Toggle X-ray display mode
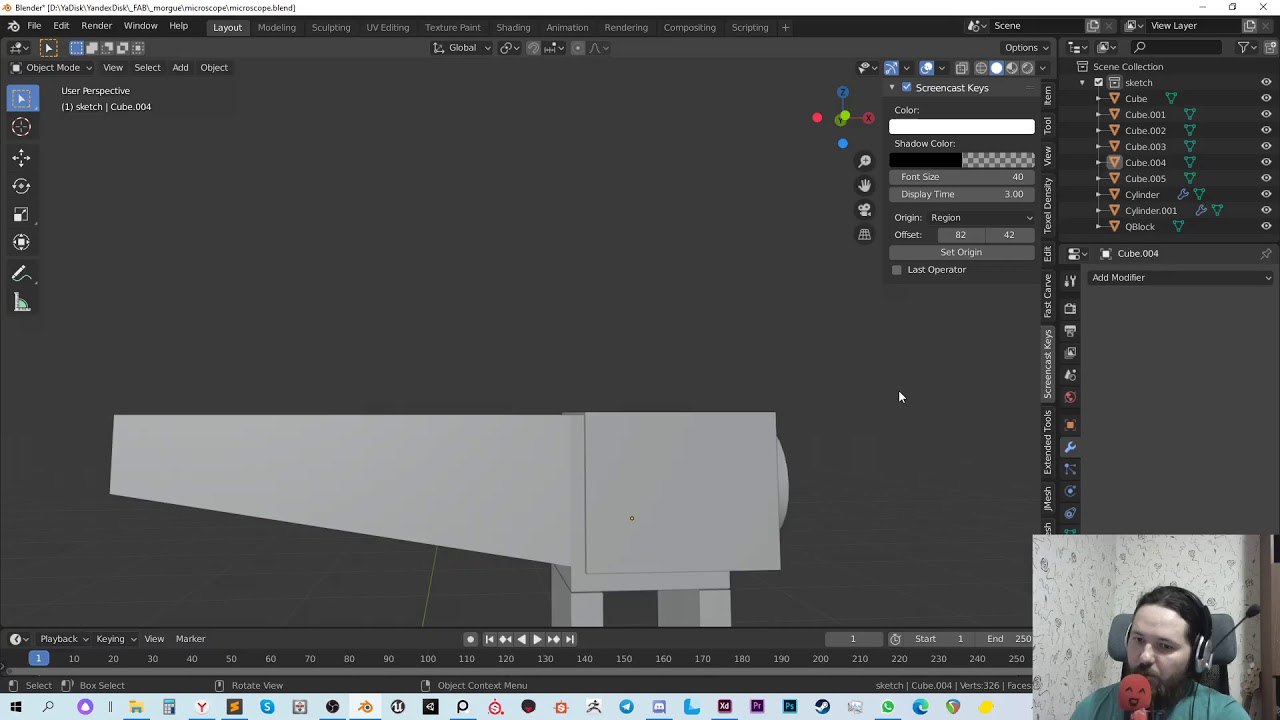 [x=961, y=68]
